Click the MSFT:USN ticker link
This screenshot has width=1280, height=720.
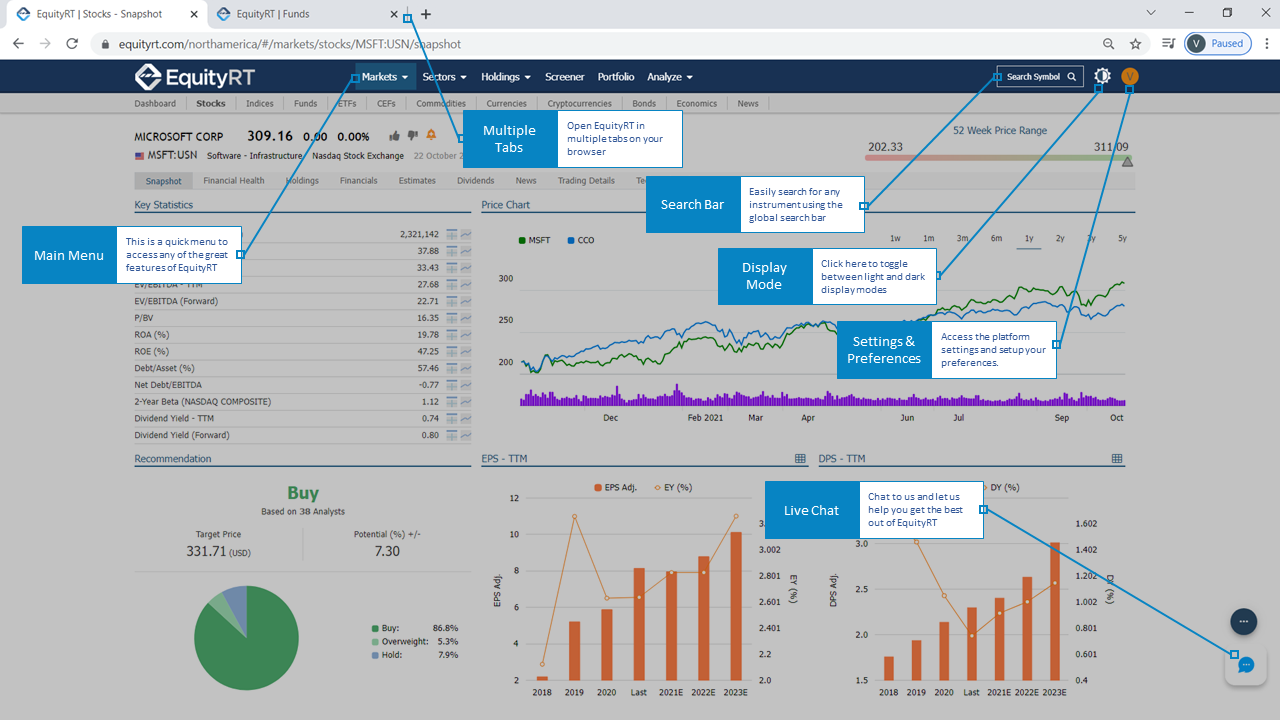point(171,156)
